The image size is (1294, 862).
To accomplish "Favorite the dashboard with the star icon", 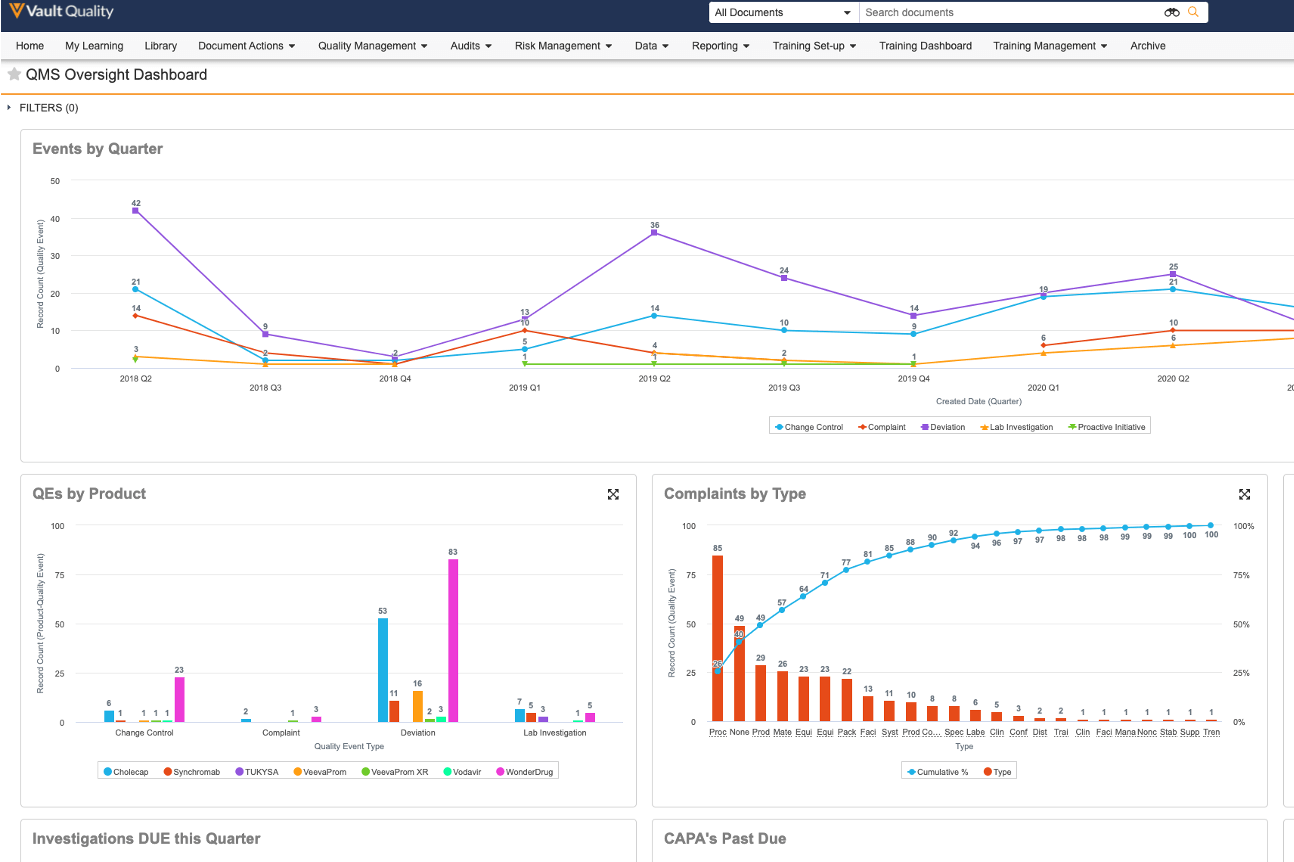I will click(x=14, y=74).
